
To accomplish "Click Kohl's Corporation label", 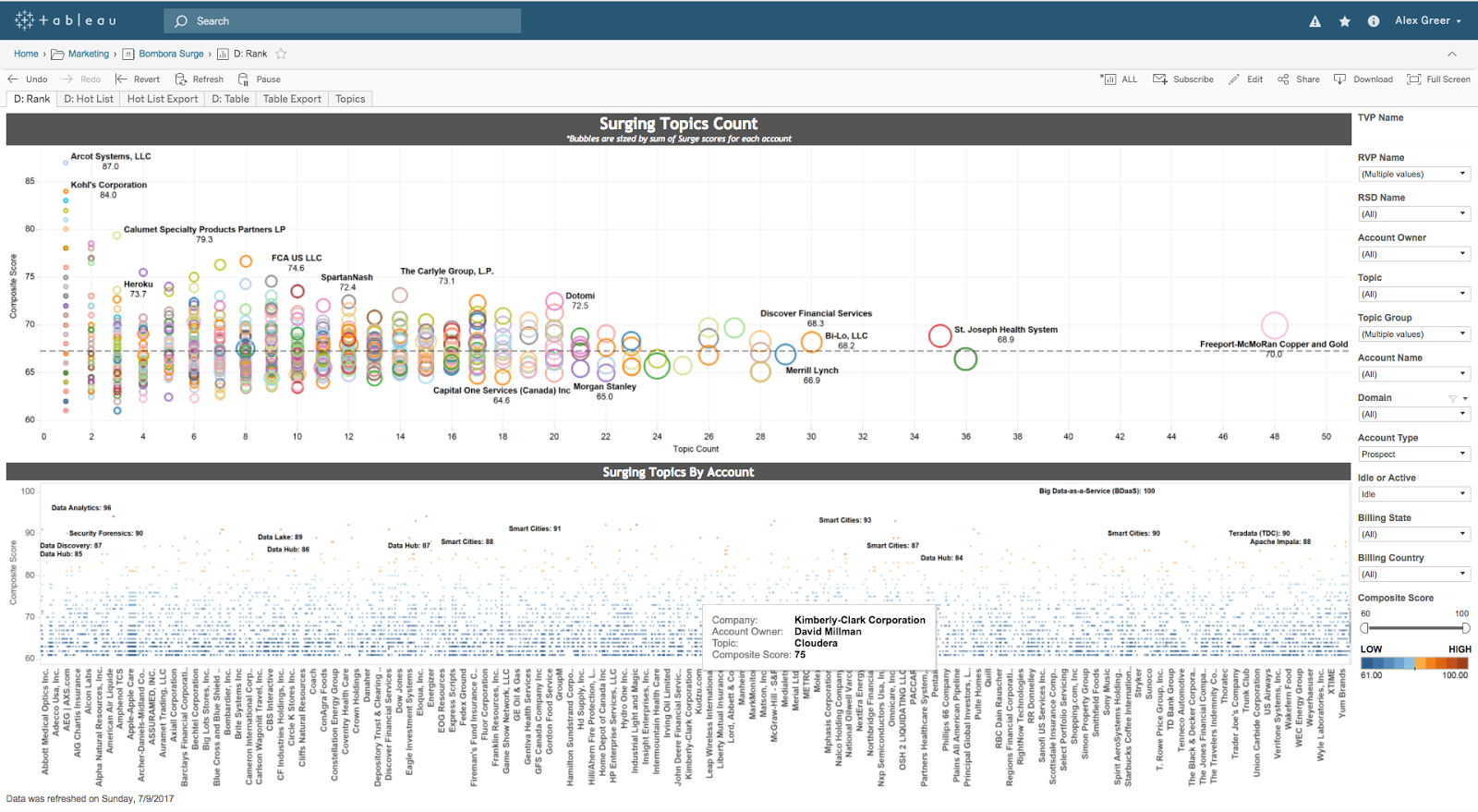I will click(x=109, y=185).
